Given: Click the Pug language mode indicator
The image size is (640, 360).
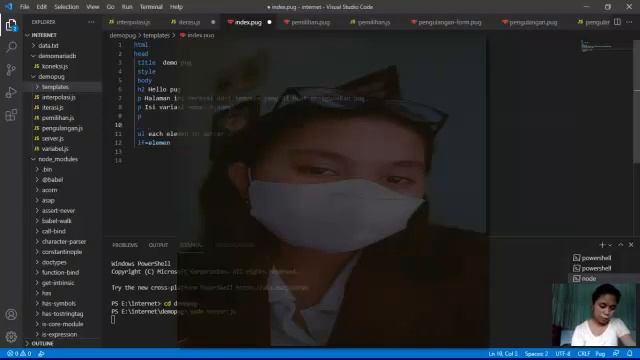Looking at the screenshot, I should [600, 354].
